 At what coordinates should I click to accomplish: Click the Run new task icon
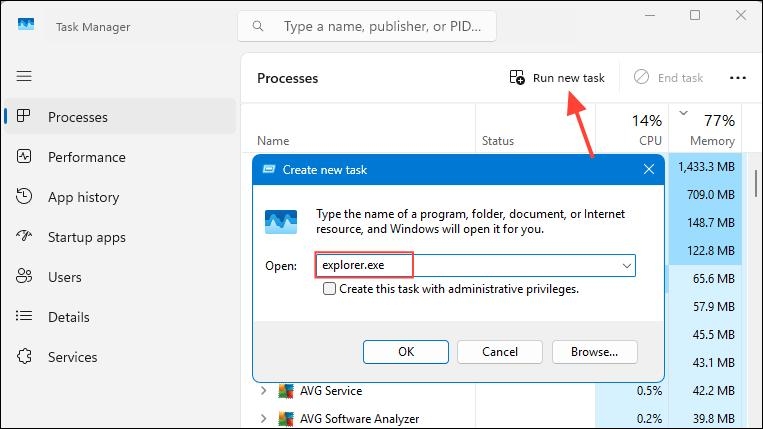point(517,77)
